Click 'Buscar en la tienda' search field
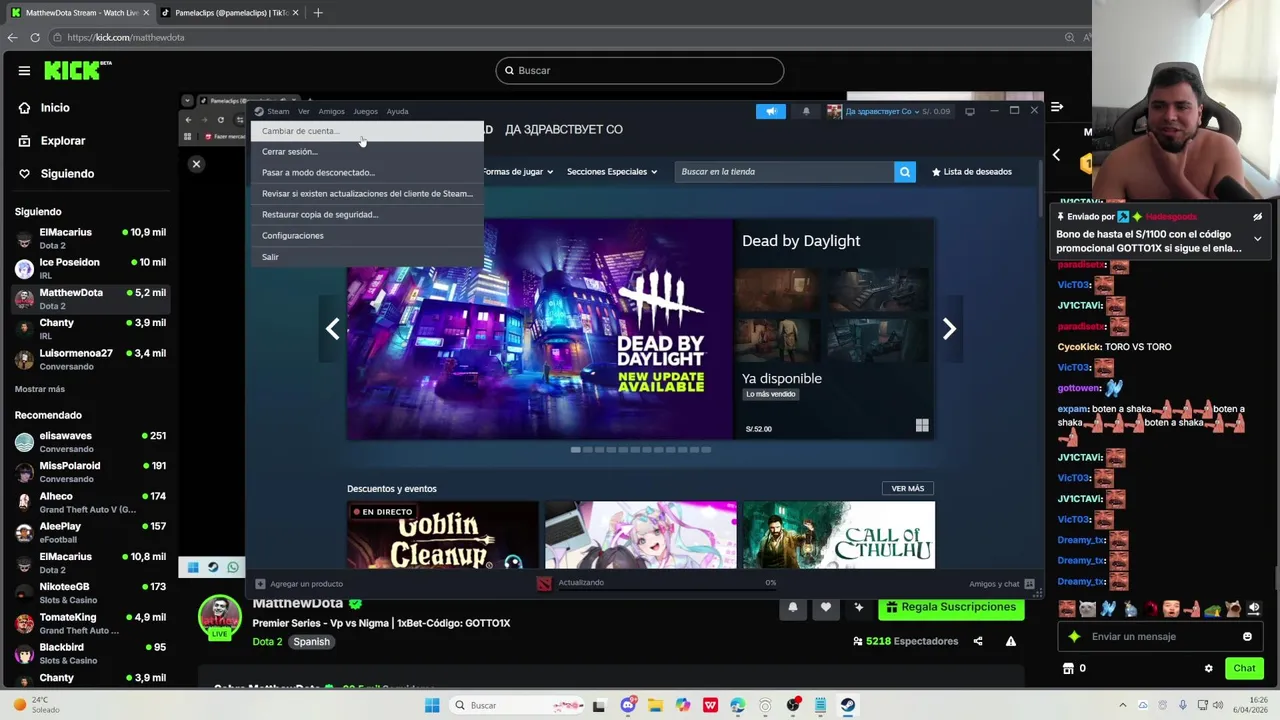Screen dimensions: 1280x720 [x=784, y=172]
